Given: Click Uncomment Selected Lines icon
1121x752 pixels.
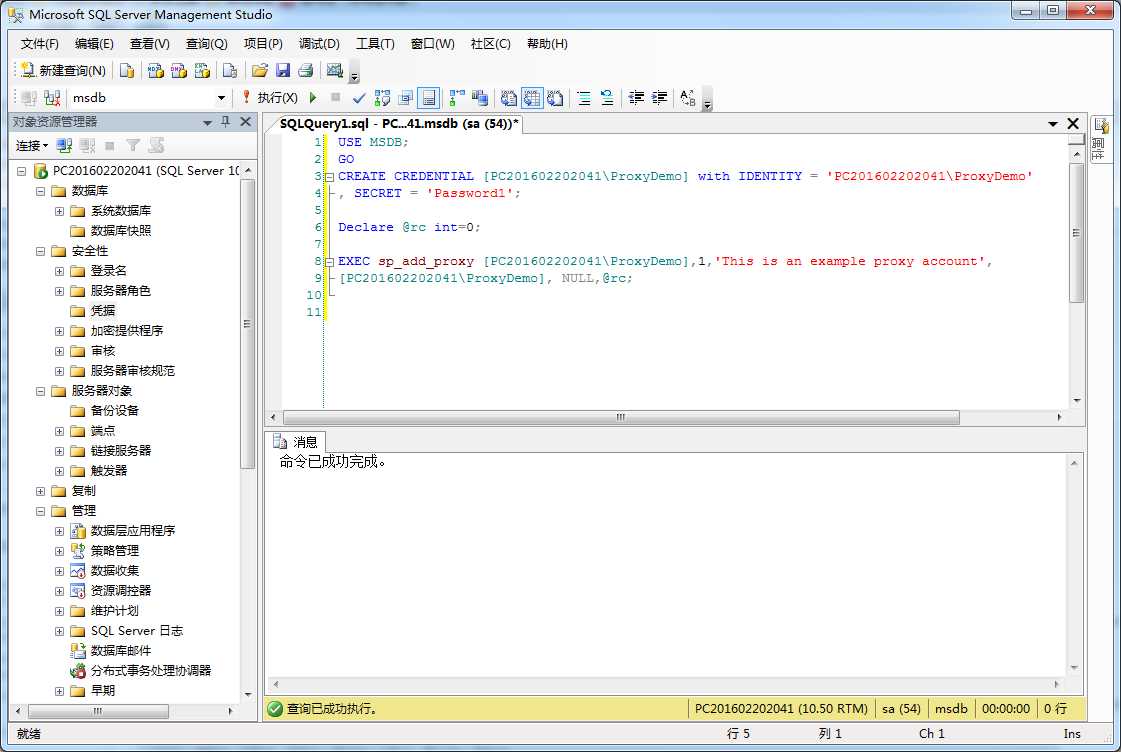Looking at the screenshot, I should 607,98.
